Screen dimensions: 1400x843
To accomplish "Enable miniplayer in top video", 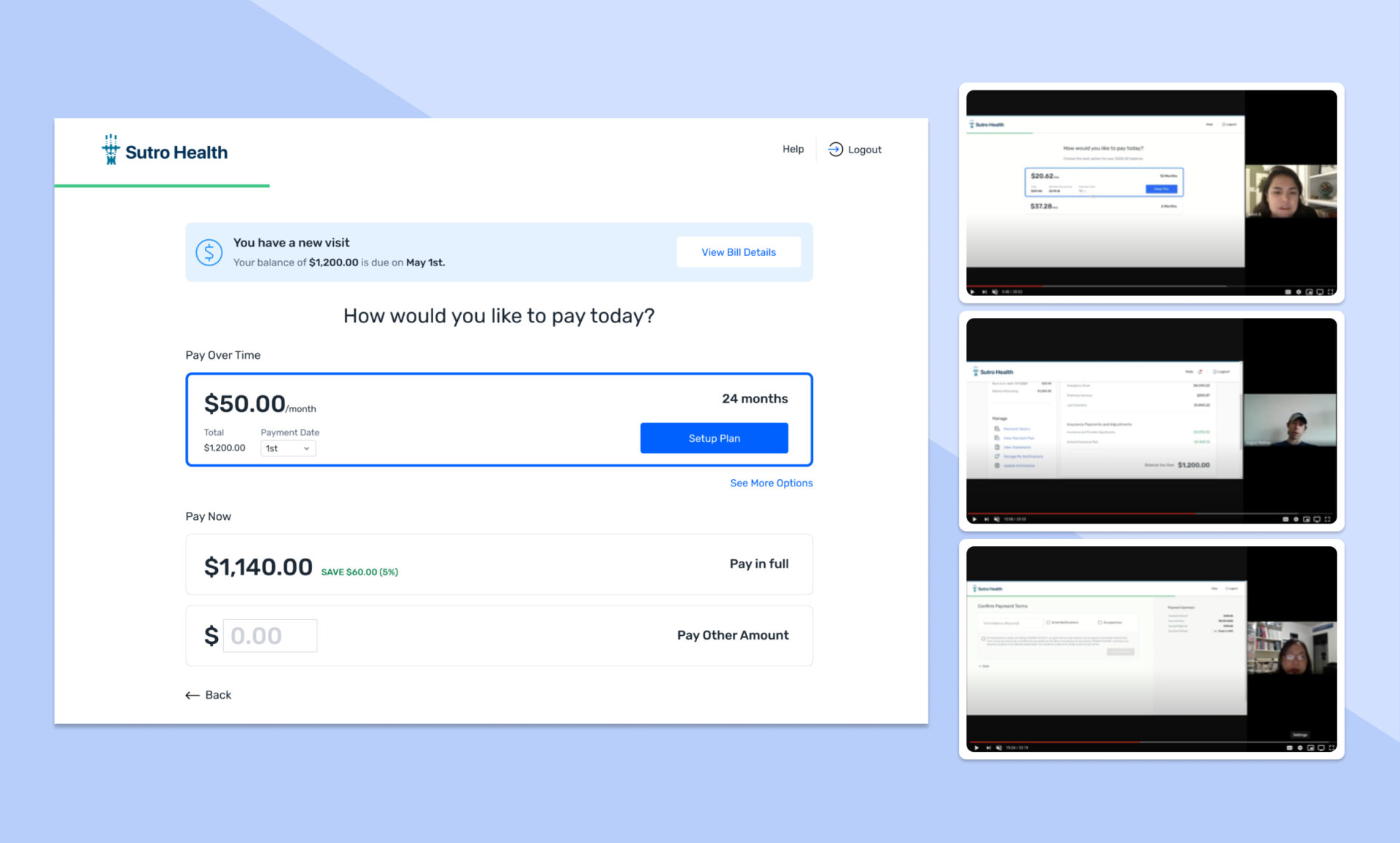I will [1309, 292].
